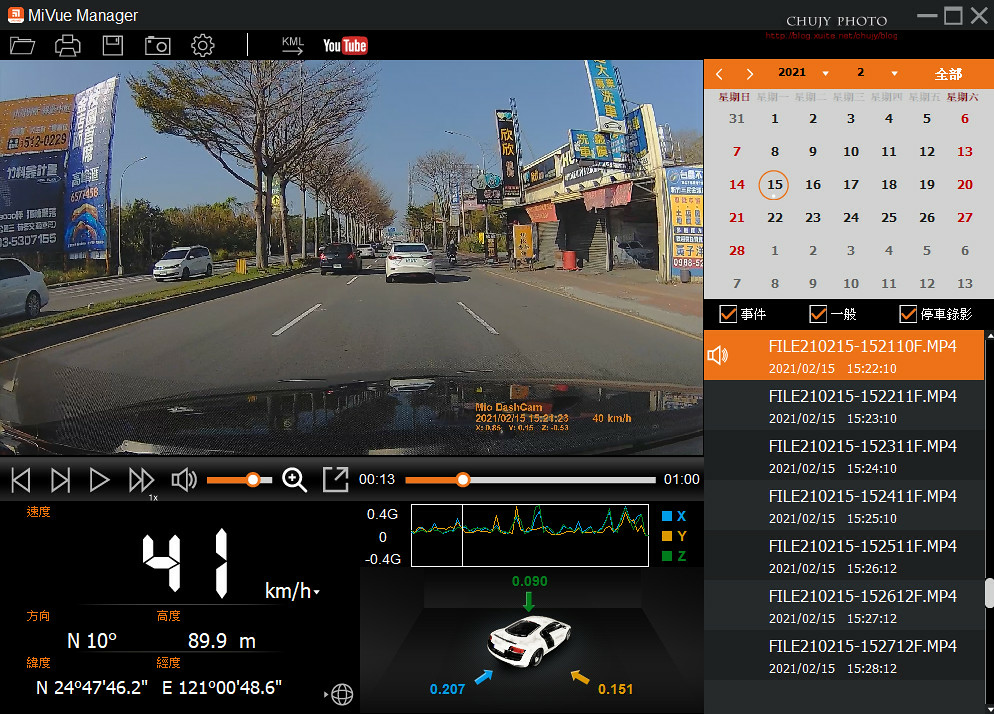
Task: Select February 6 in the calendar
Action: pos(965,119)
